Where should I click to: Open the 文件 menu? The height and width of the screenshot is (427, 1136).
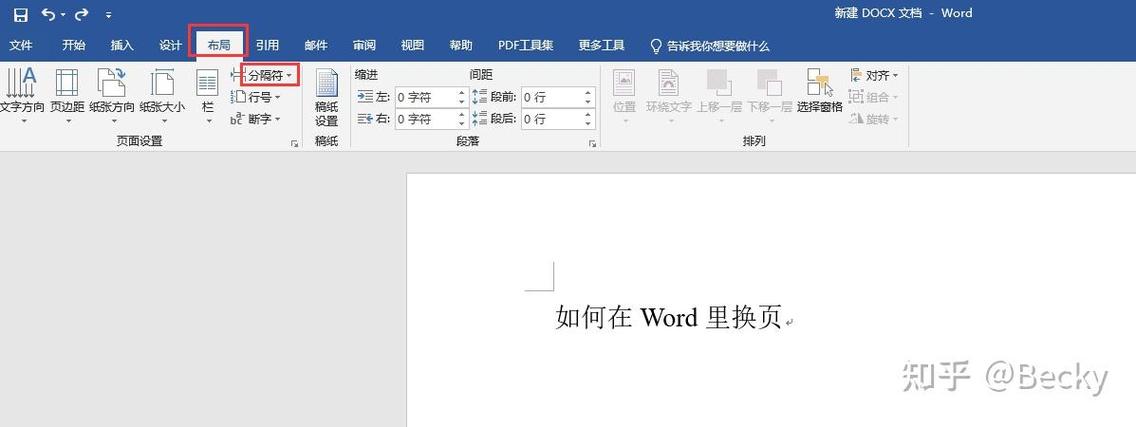(x=20, y=45)
